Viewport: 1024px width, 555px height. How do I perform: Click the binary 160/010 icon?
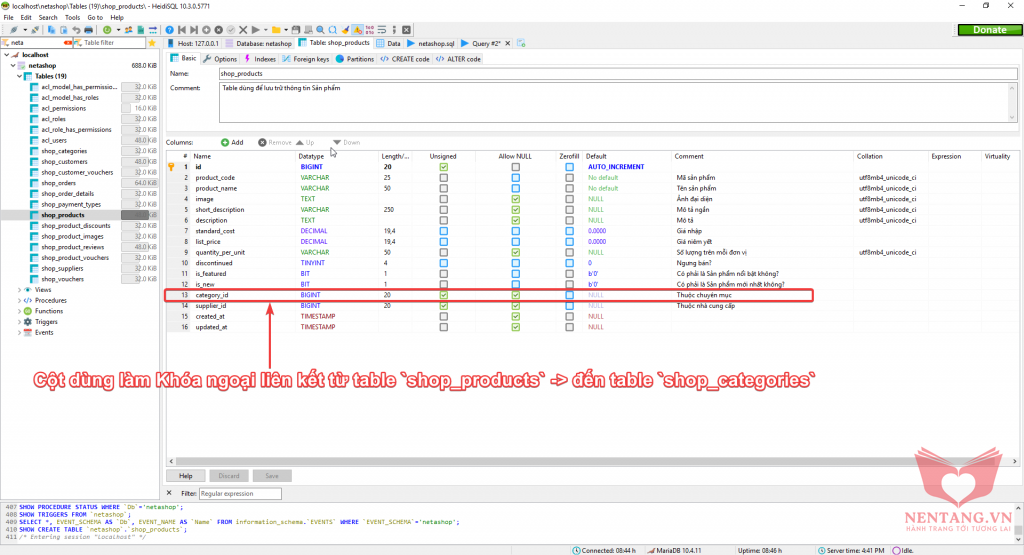coord(370,29)
